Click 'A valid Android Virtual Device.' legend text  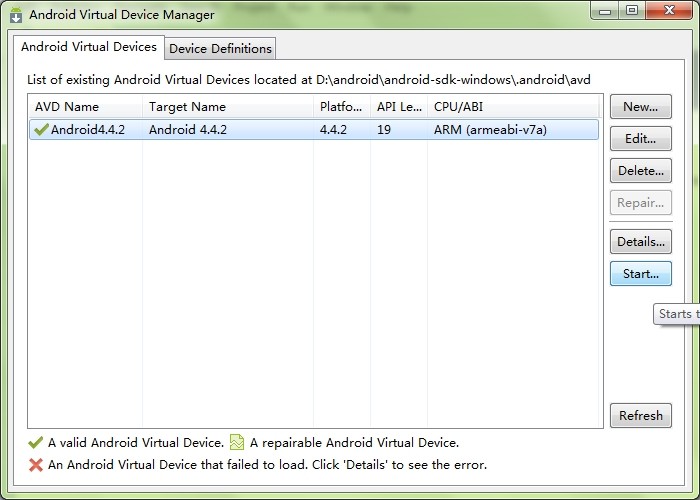(136, 443)
